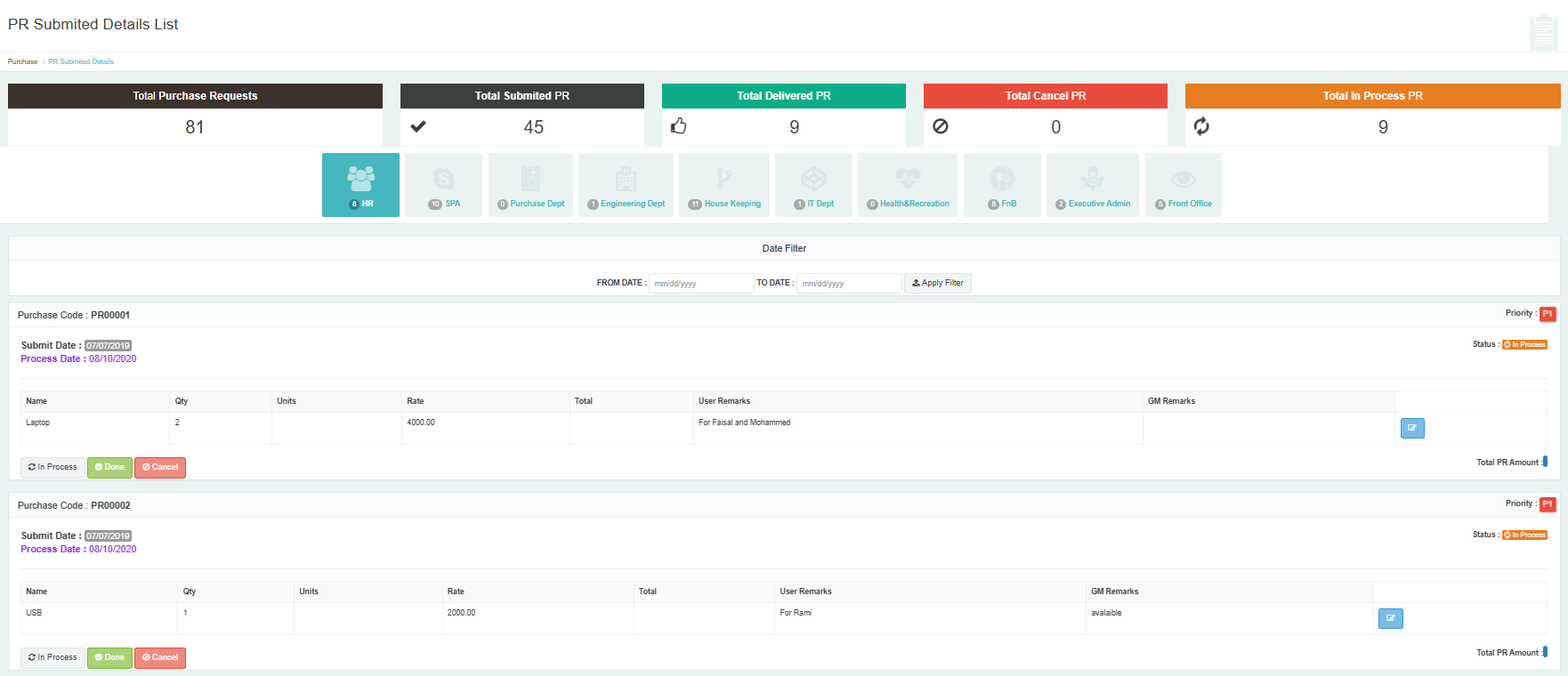
Task: Select the House Keeping icon tile
Action: [x=723, y=185]
